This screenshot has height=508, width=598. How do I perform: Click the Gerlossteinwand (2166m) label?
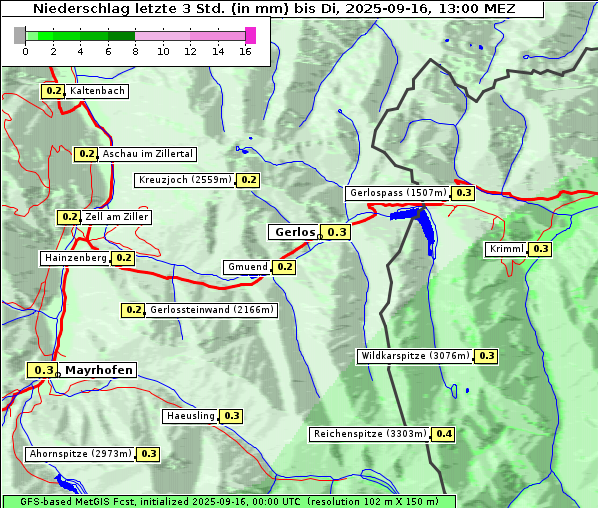click(x=212, y=310)
